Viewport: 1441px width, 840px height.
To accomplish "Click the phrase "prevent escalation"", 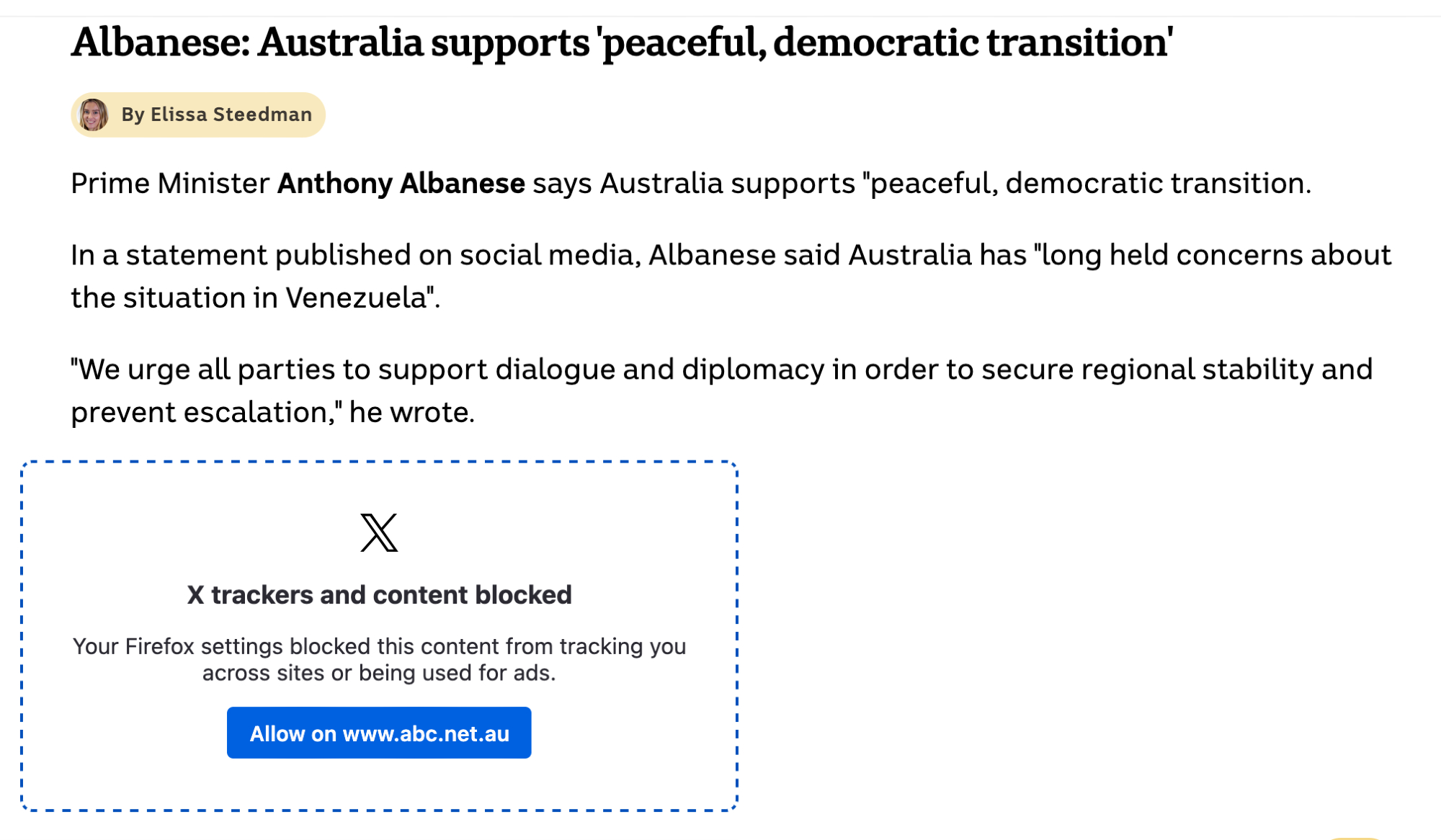I will 201,413.
